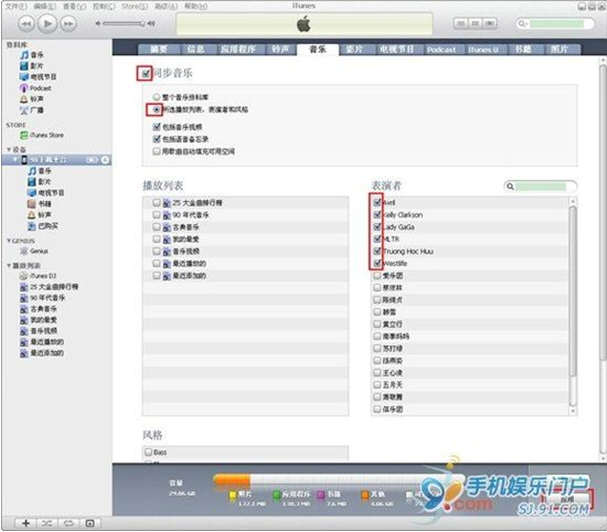Check the 25 大金曲排行榜 playlist checkbox

[156, 203]
